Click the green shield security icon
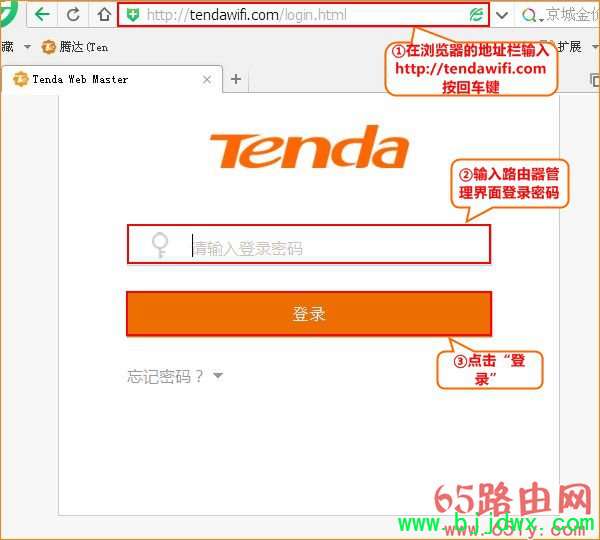Image resolution: width=600 pixels, height=540 pixels. pyautogui.click(x=132, y=15)
